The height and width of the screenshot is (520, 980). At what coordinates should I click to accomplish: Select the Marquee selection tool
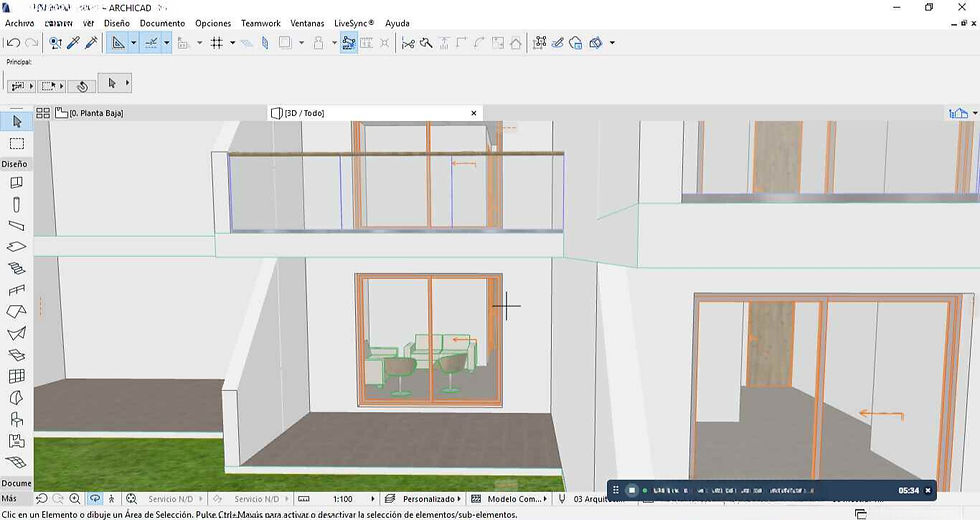16,143
